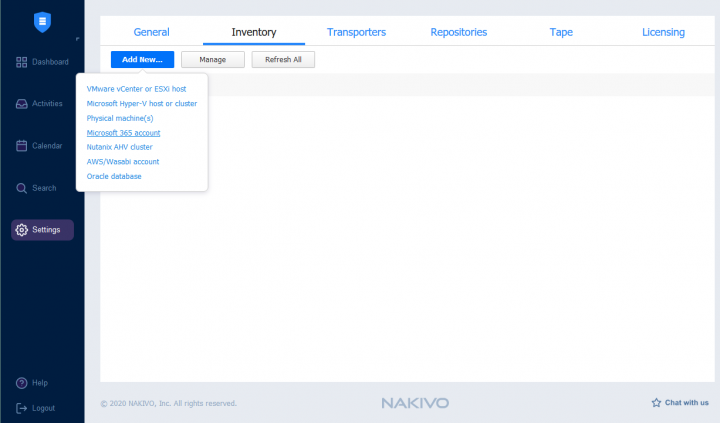The image size is (720, 423).
Task: Switch to the Licensing tab
Action: click(x=664, y=32)
